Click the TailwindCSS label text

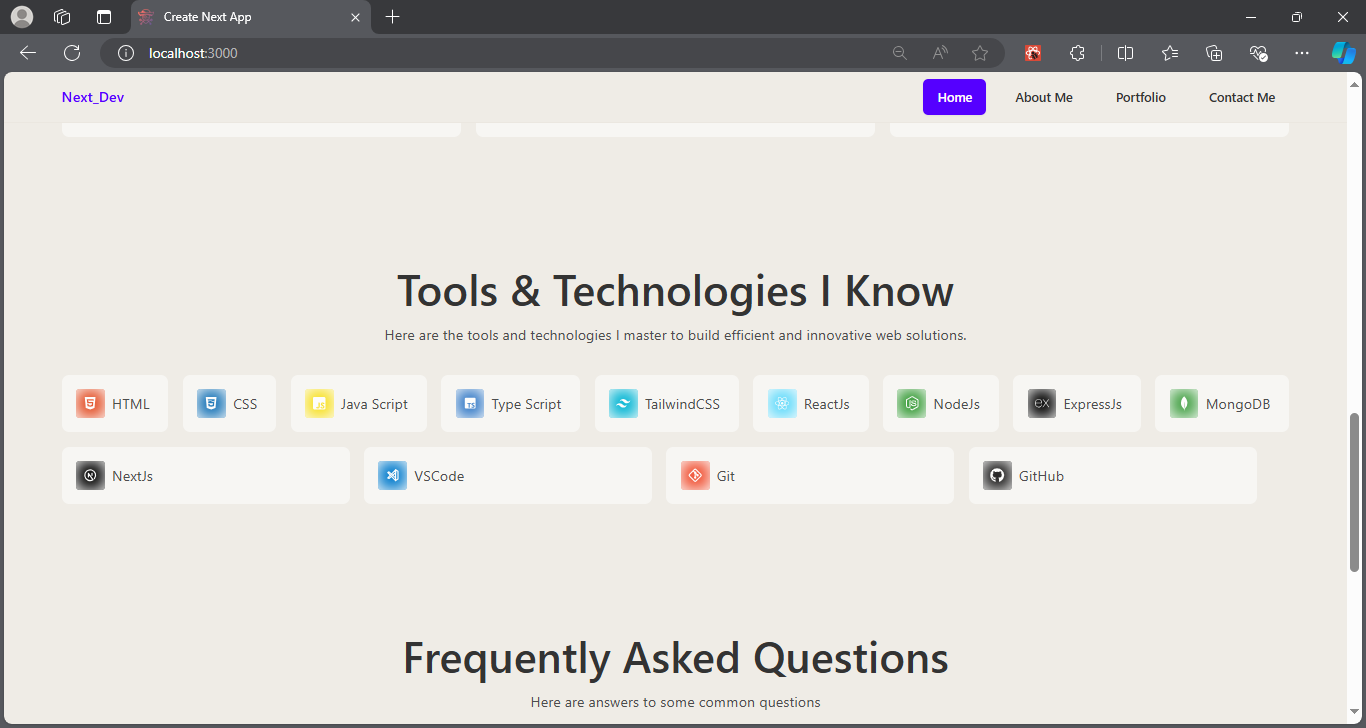click(x=683, y=404)
